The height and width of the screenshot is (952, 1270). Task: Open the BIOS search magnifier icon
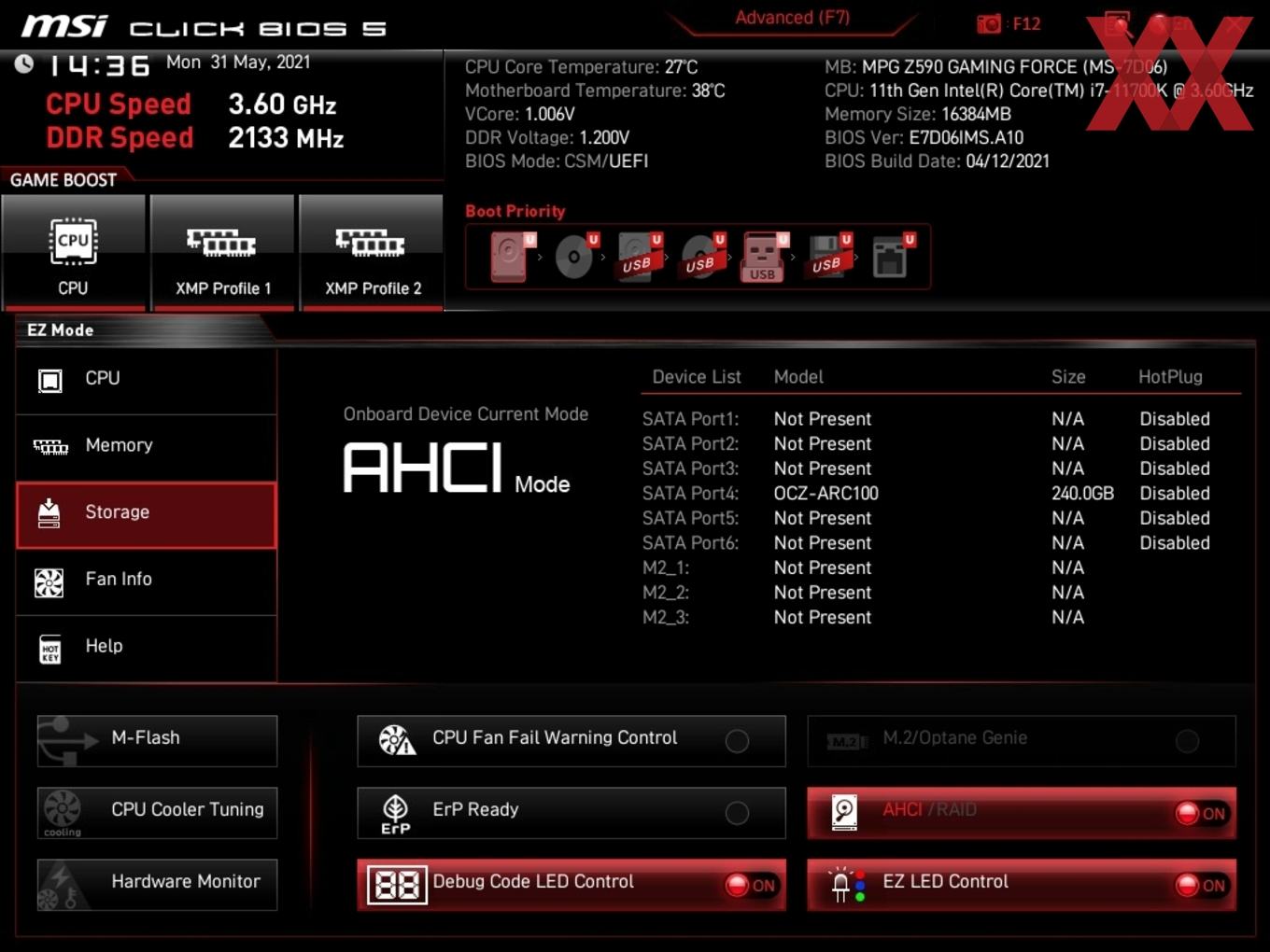coord(1117,23)
